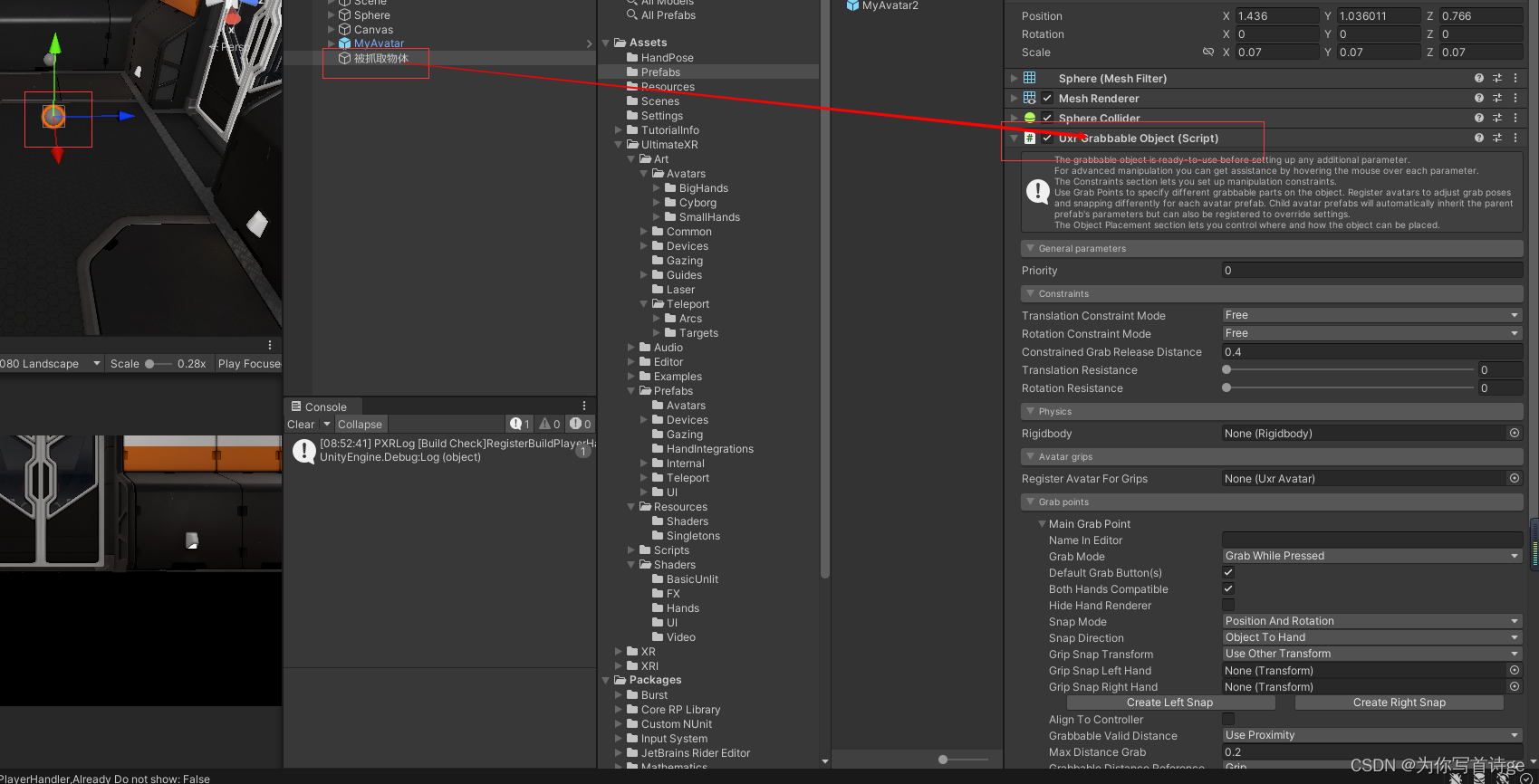Viewport: 1539px width, 784px height.
Task: Toggle warning message filter in Console
Action: tap(550, 425)
